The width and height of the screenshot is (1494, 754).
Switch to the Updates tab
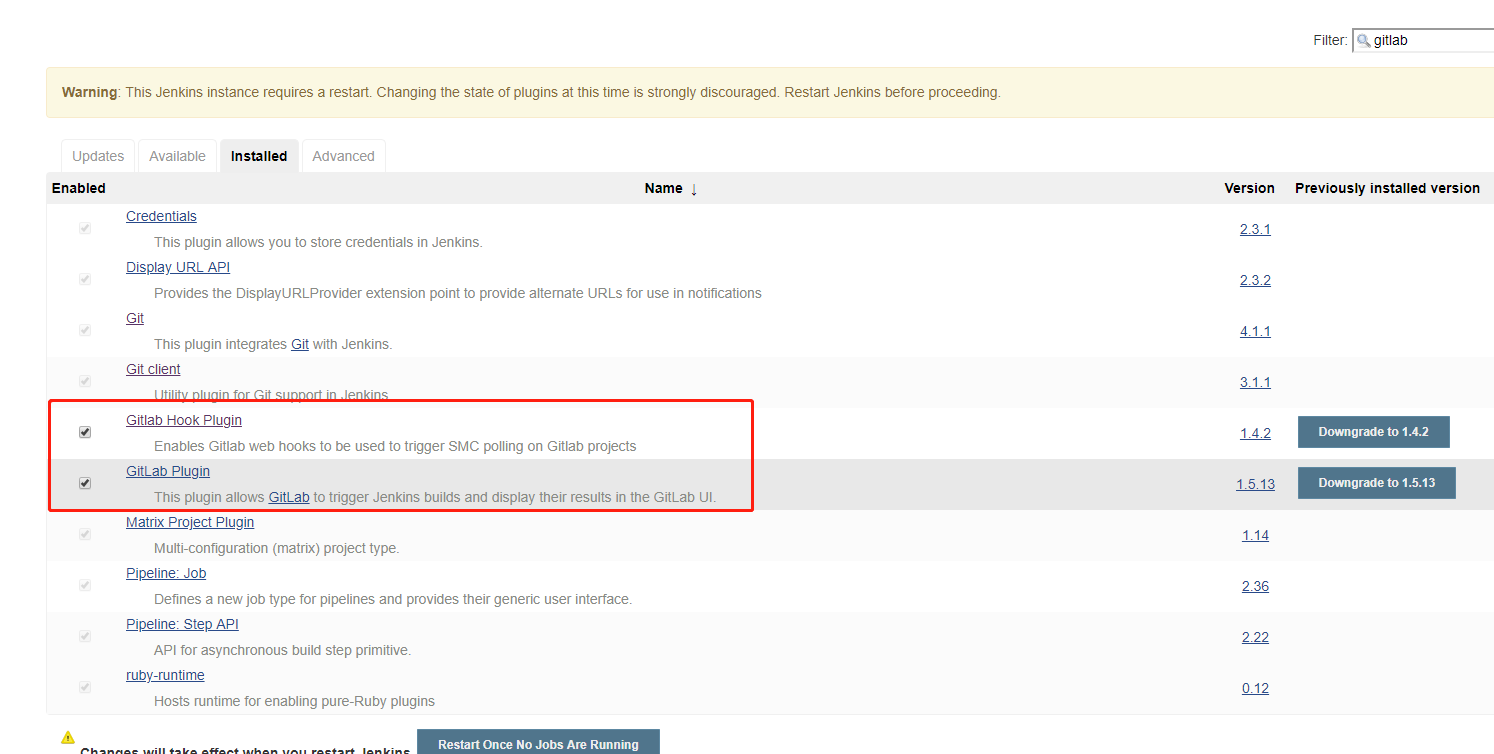pos(98,156)
